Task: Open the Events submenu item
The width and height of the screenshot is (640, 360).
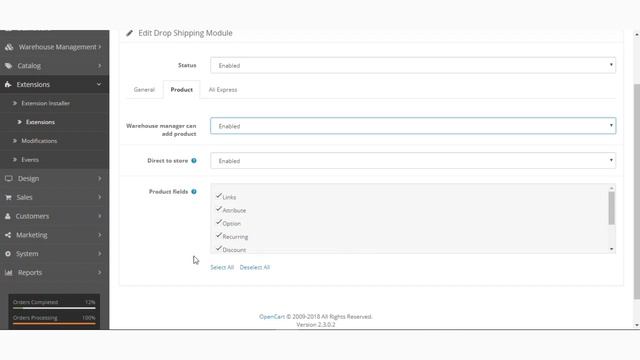Action: click(30, 160)
